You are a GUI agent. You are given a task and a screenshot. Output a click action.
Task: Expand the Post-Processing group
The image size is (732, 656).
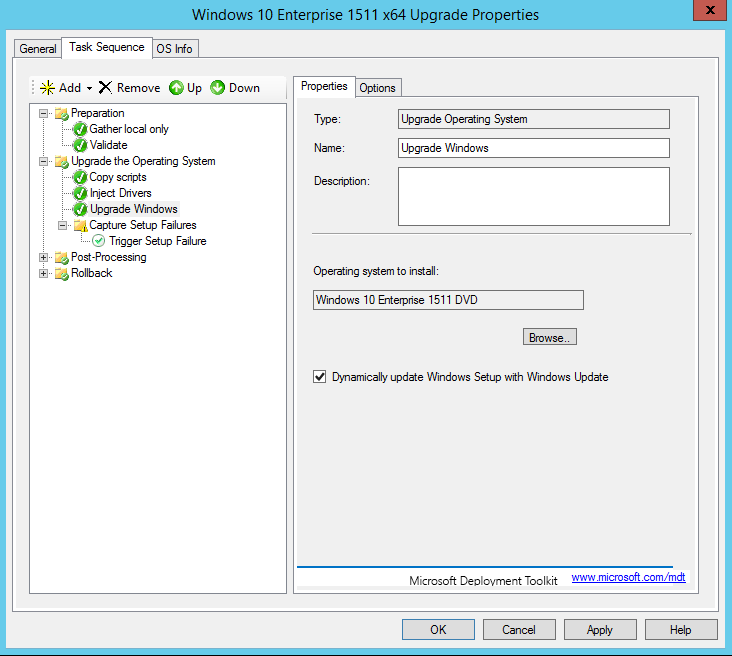coord(43,257)
